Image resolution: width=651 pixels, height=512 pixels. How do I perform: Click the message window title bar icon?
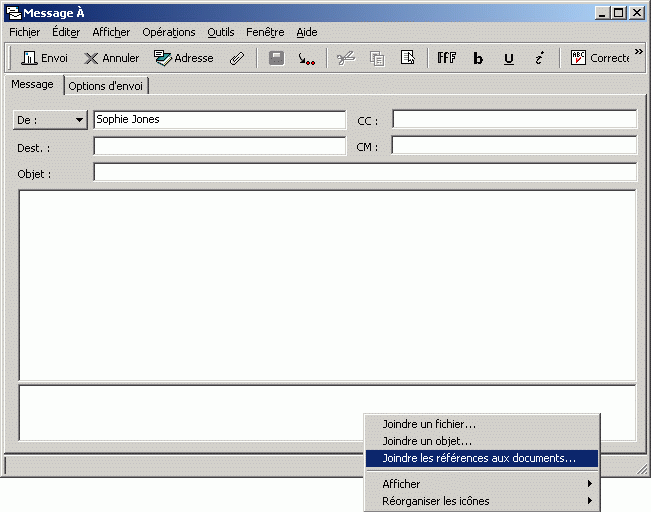pyautogui.click(x=14, y=13)
